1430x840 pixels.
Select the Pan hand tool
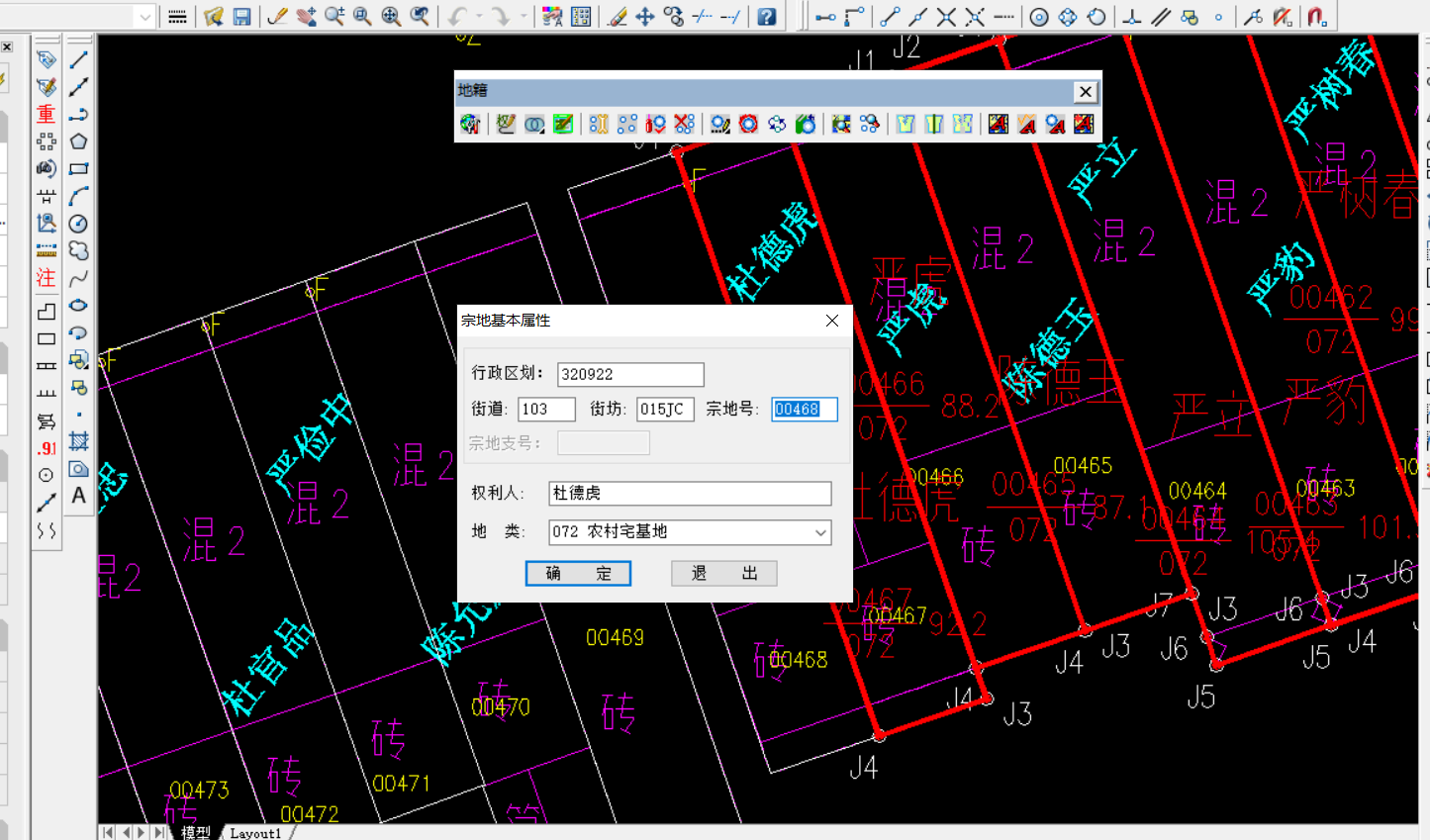[x=307, y=17]
